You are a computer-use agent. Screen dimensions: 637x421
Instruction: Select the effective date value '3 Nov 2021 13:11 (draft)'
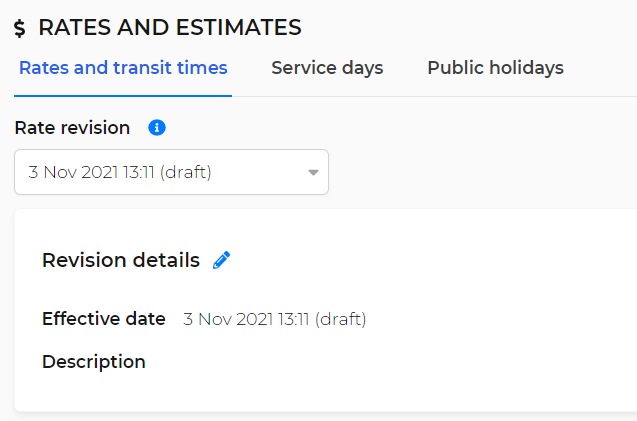[275, 319]
